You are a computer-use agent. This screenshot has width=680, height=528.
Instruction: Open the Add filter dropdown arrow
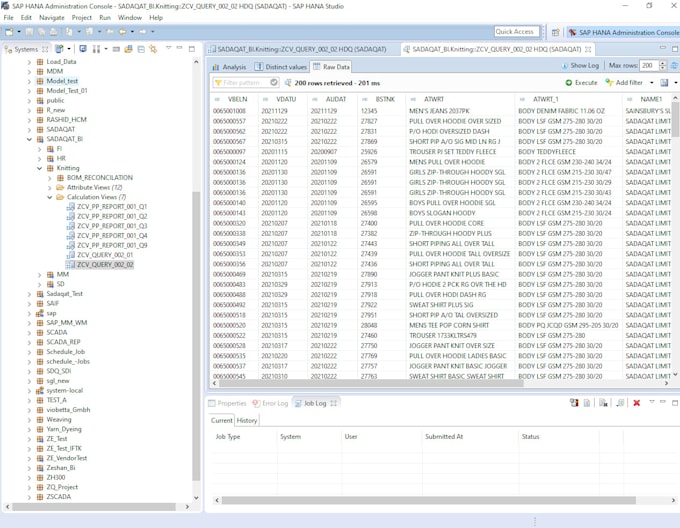click(x=651, y=82)
